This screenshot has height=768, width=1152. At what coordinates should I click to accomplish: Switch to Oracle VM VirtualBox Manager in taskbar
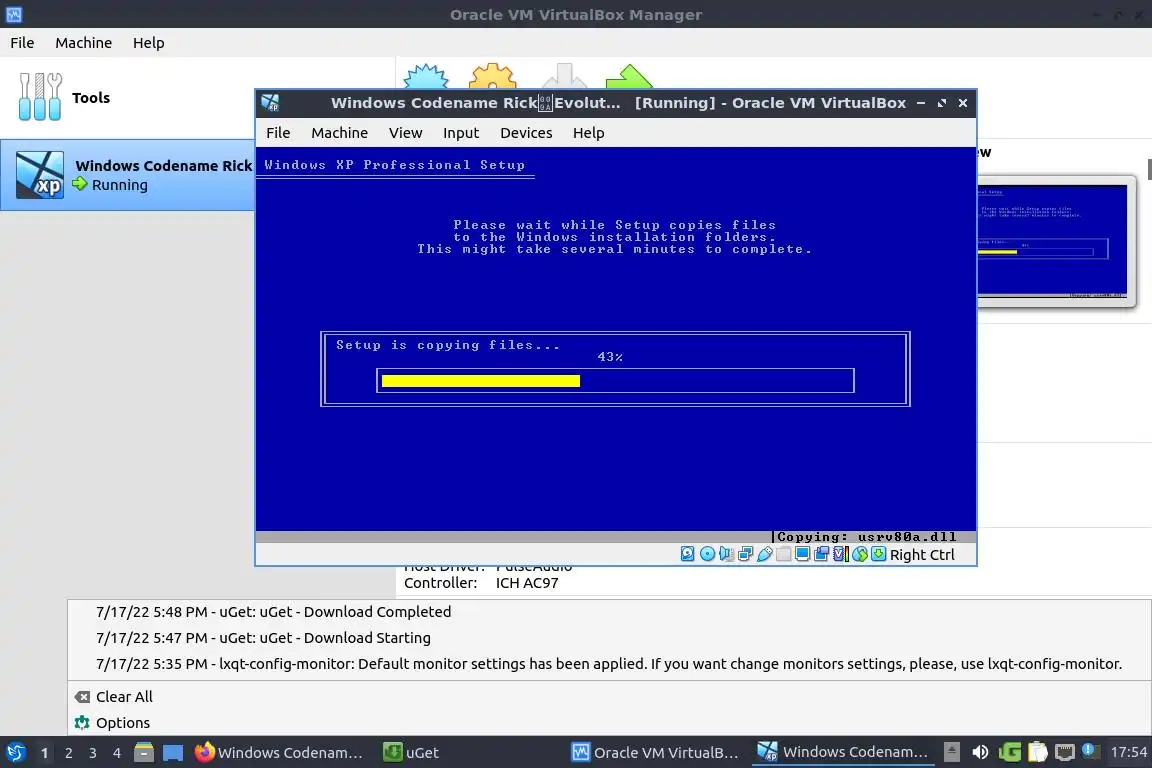click(656, 752)
